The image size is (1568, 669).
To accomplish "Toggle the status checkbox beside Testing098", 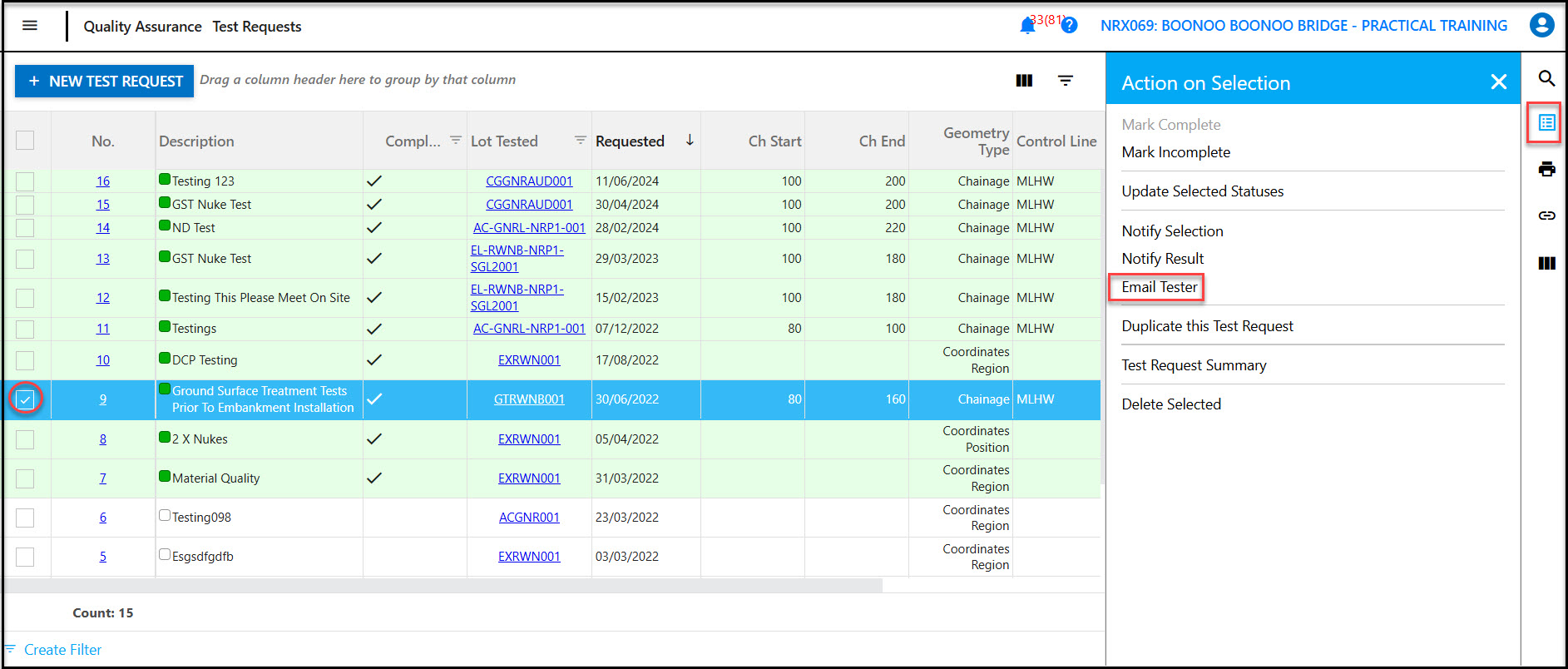I will (x=165, y=516).
